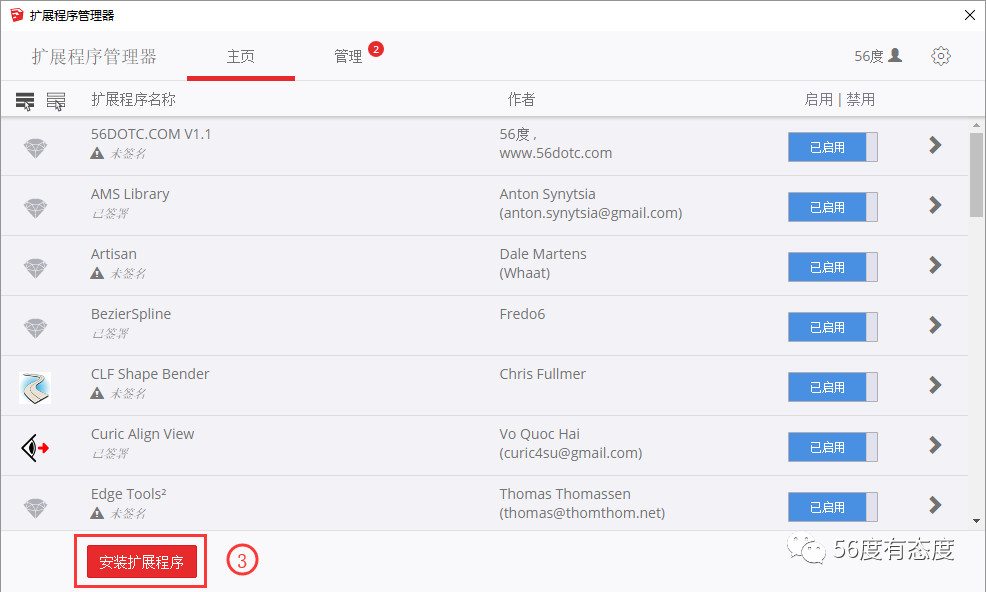Expand AMS Library details arrow

pyautogui.click(x=935, y=205)
